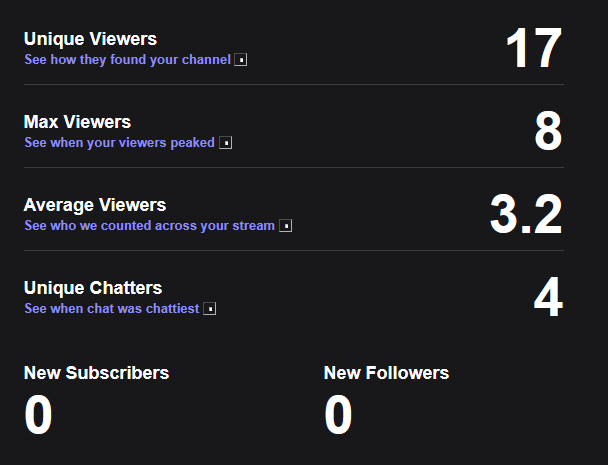The image size is (608, 465).
Task: Click the icon after 'counted across your stream'
Action: 286,226
